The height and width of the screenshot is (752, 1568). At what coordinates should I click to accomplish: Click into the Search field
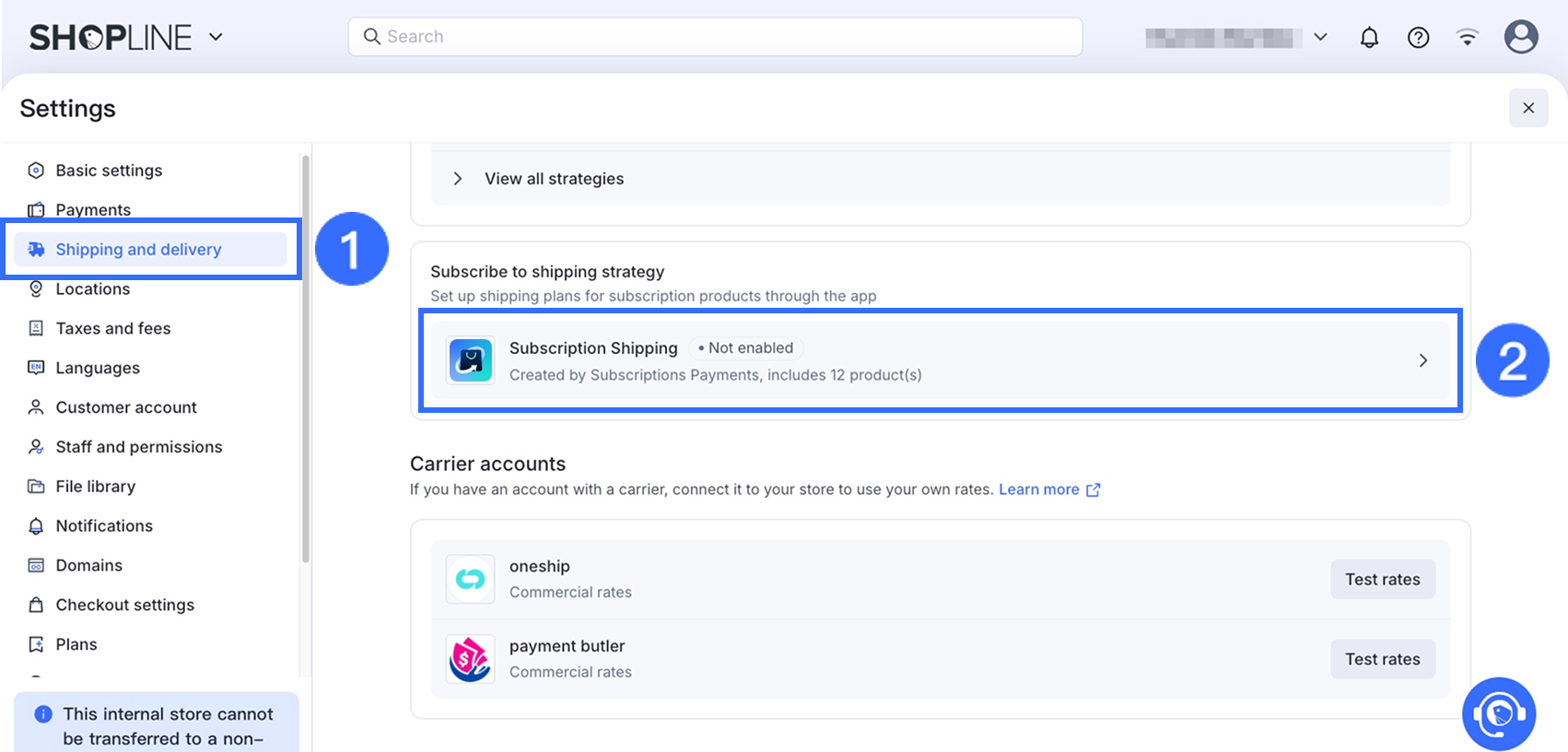coord(715,37)
